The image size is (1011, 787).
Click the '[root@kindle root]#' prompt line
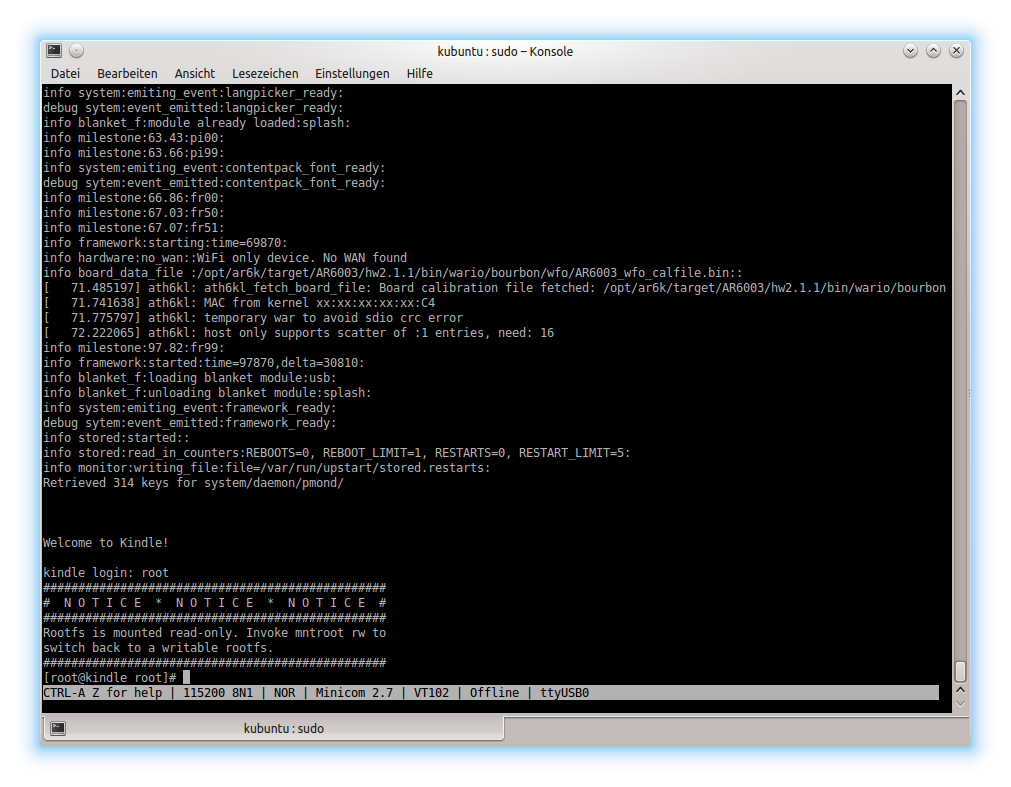(110, 677)
